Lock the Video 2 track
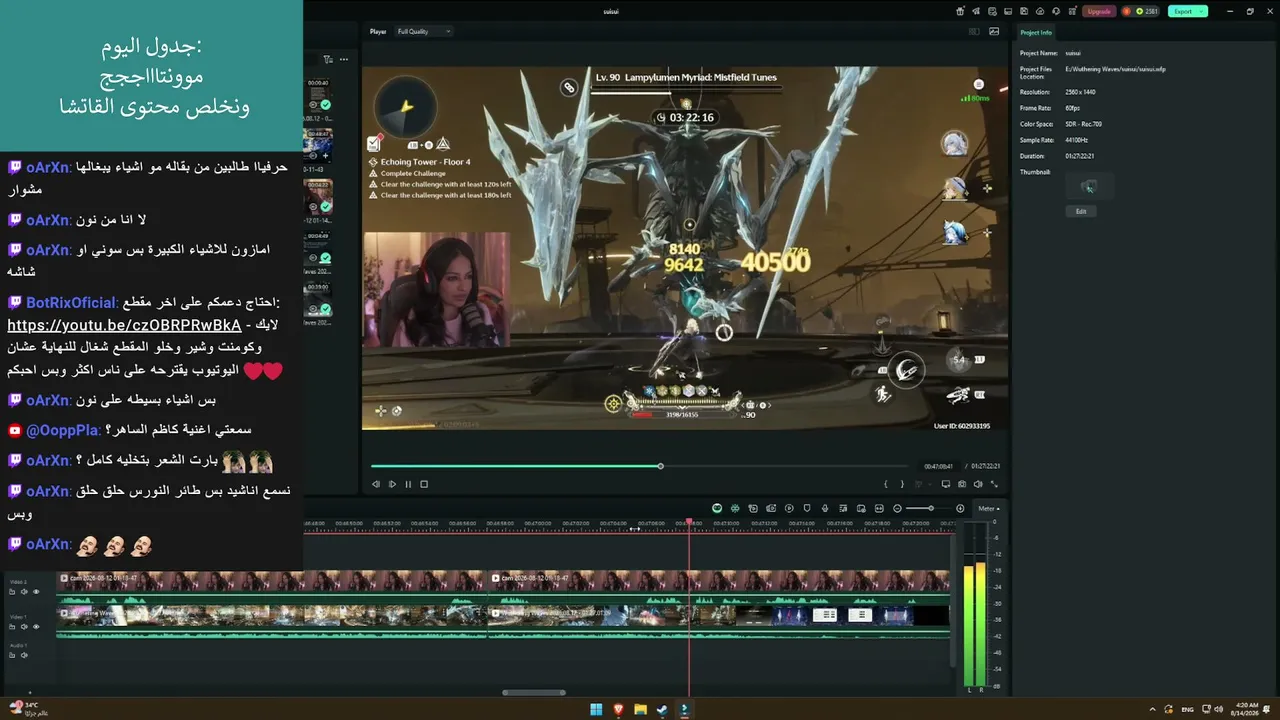1280x720 pixels. point(13,592)
